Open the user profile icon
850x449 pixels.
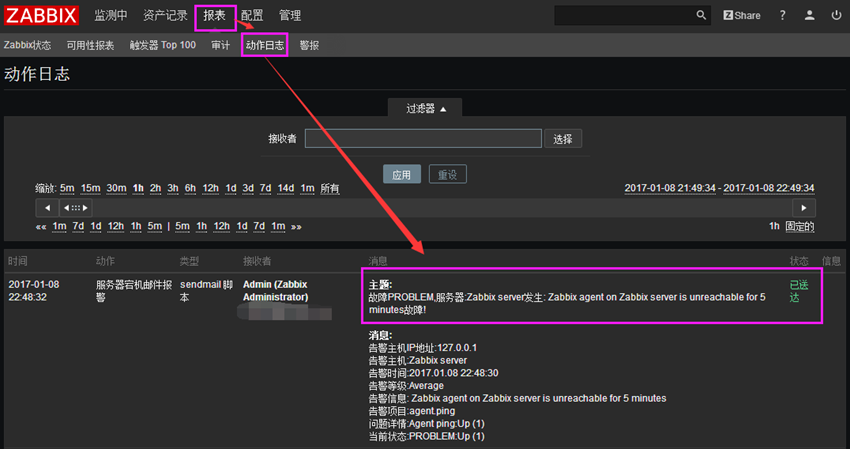[809, 16]
